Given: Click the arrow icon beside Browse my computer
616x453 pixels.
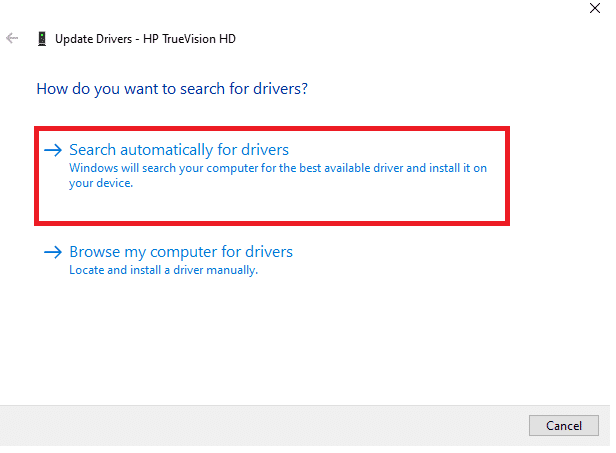Looking at the screenshot, I should [x=53, y=252].
